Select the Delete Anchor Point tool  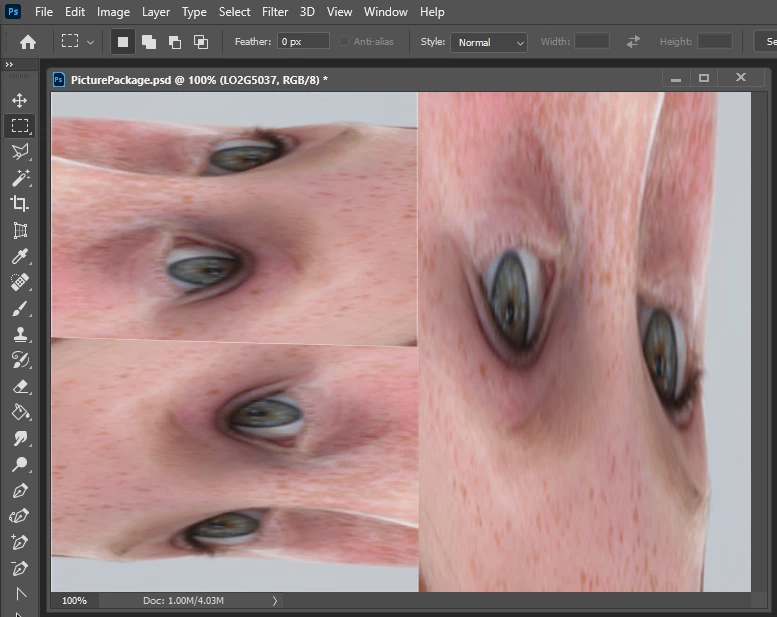(20, 568)
